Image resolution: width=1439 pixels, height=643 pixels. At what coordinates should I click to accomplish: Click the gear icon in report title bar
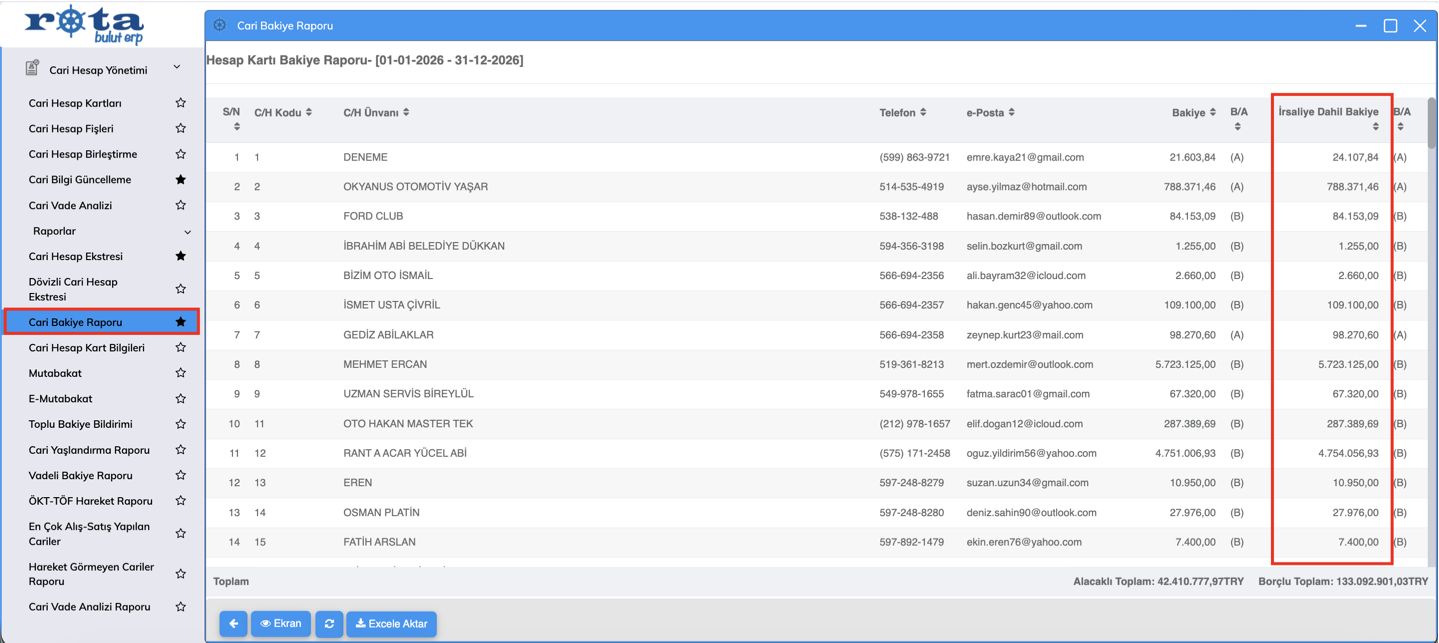220,26
